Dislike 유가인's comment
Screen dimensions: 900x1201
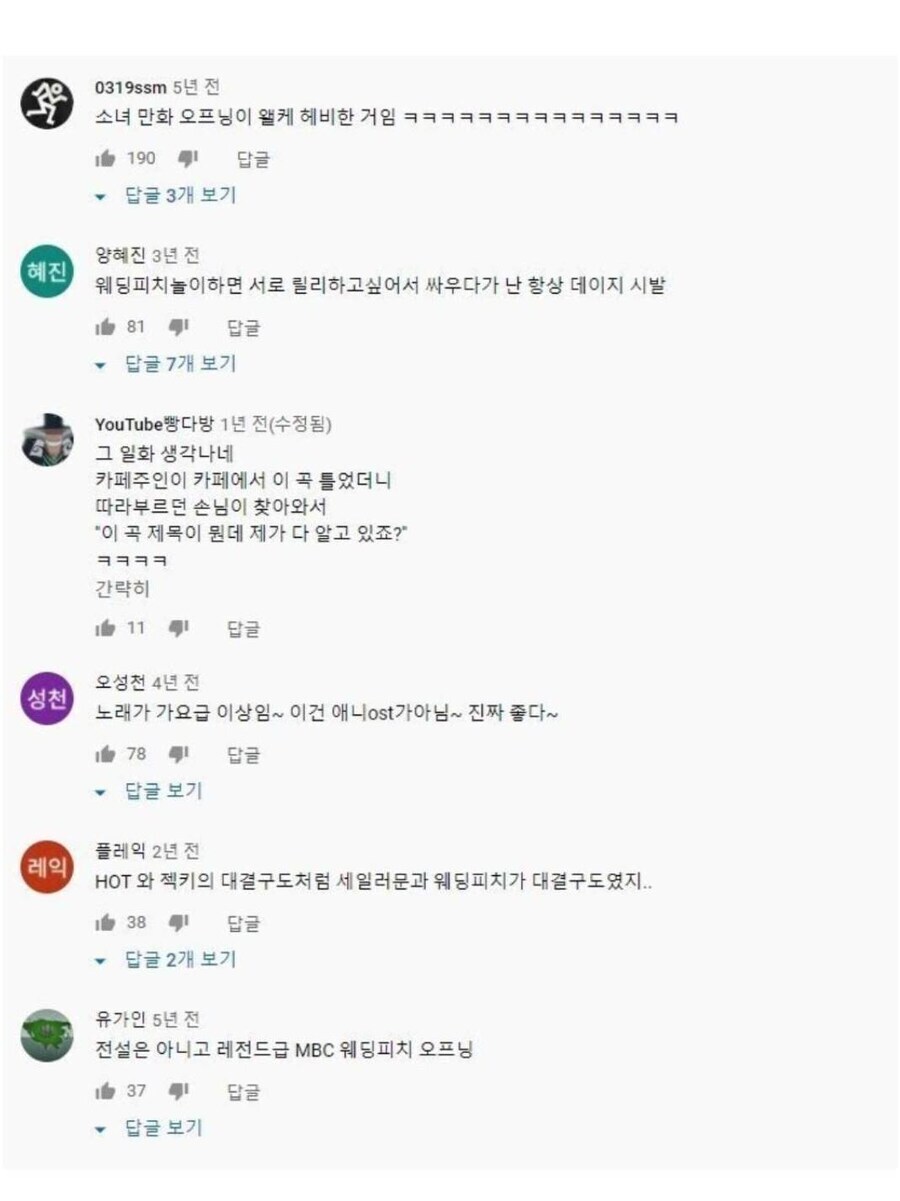(179, 1090)
